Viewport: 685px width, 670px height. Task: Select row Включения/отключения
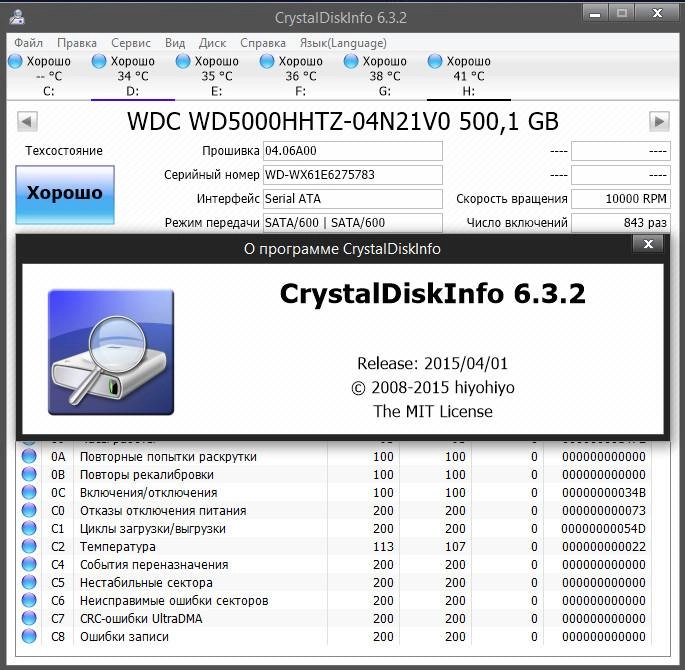tap(334, 492)
